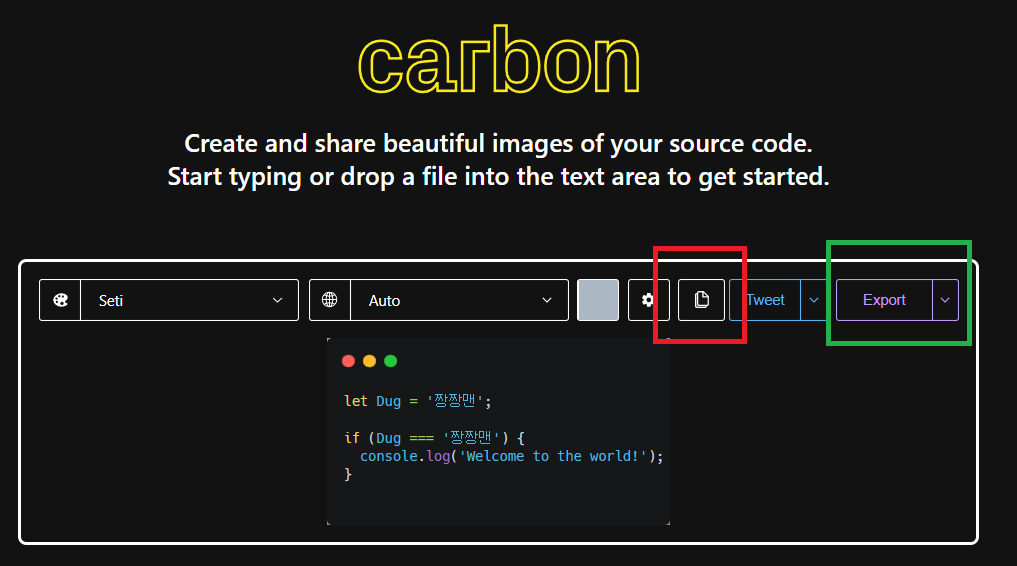Click the copy to clipboard icon
The width and height of the screenshot is (1017, 566).
701,300
